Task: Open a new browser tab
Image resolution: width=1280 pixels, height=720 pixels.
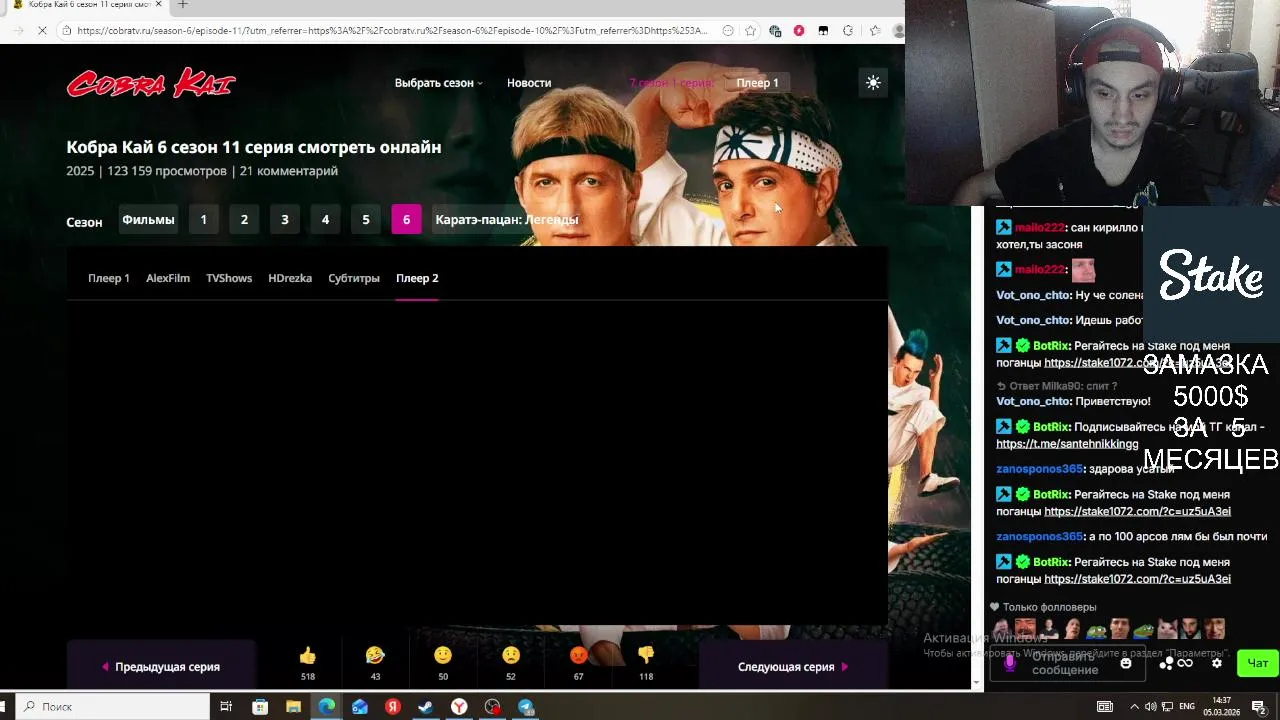Action: tap(182, 5)
